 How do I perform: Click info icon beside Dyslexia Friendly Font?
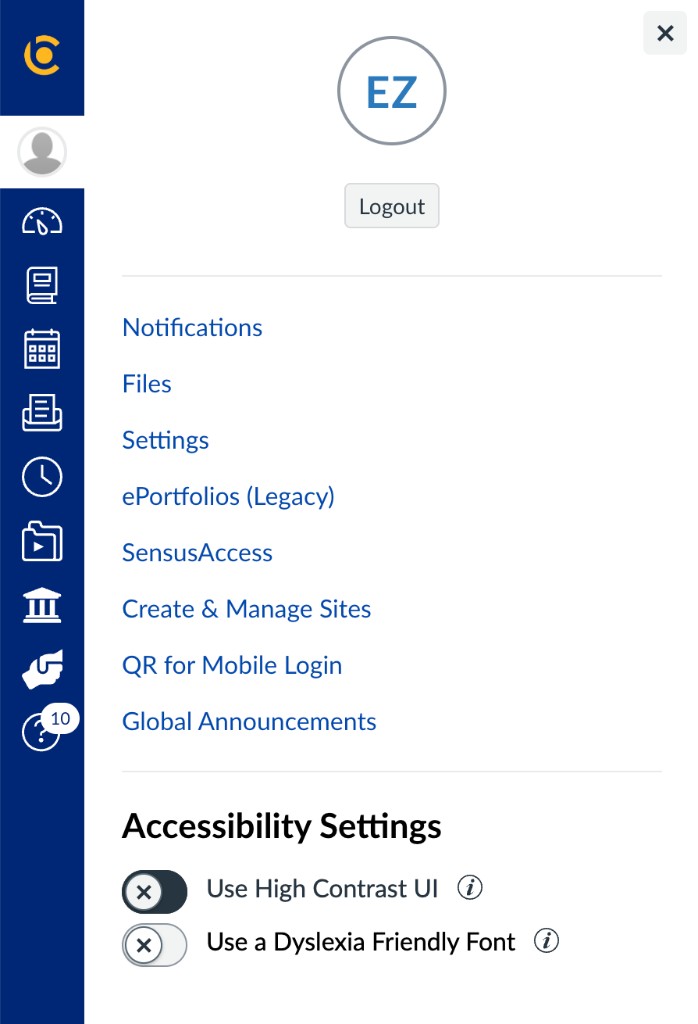(547, 941)
